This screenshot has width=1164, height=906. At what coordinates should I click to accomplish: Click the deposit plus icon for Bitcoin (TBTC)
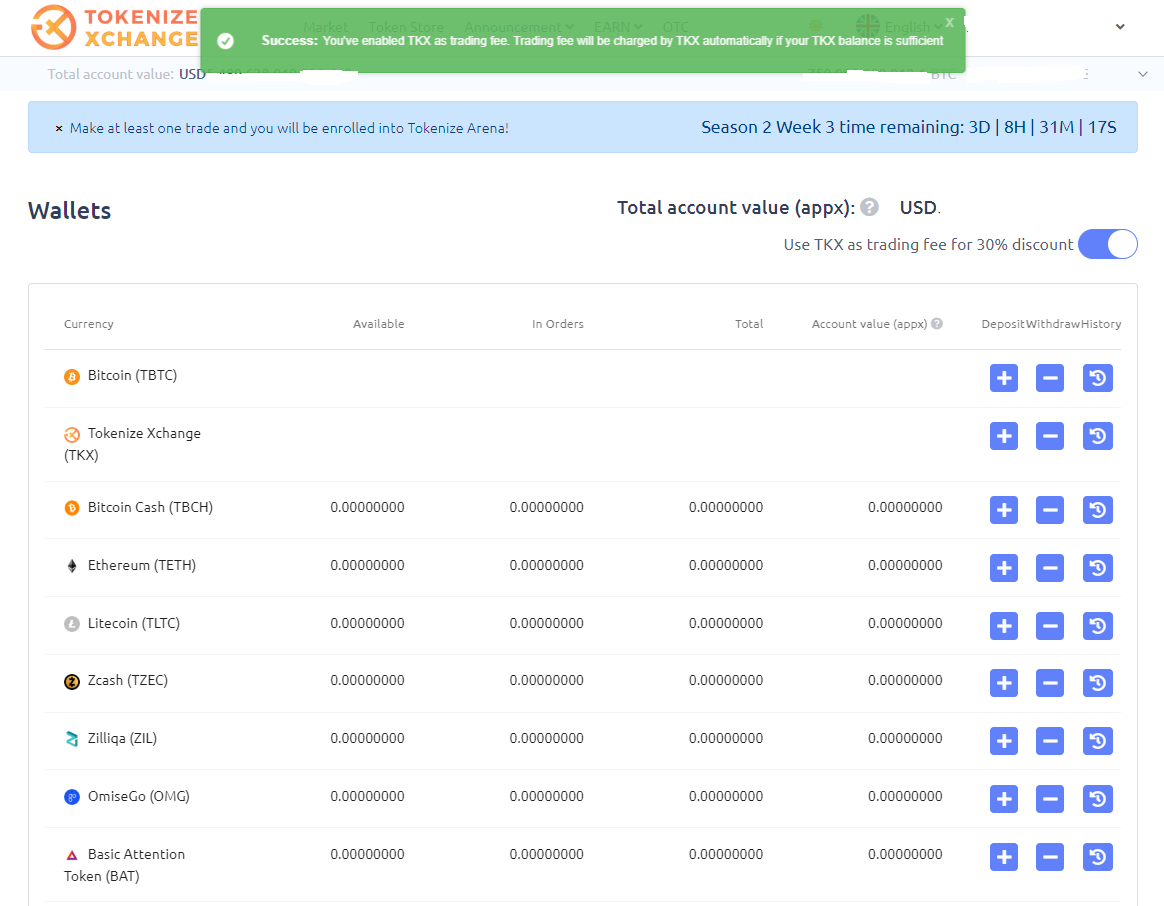1004,378
